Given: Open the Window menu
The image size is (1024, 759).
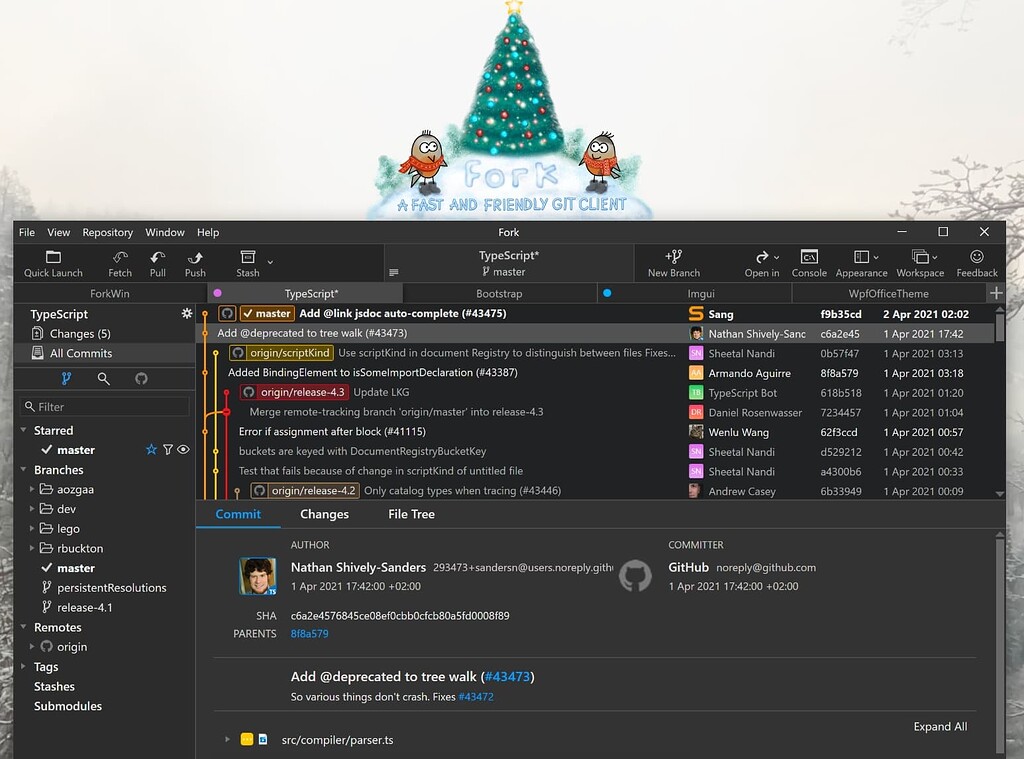Looking at the screenshot, I should coord(165,232).
